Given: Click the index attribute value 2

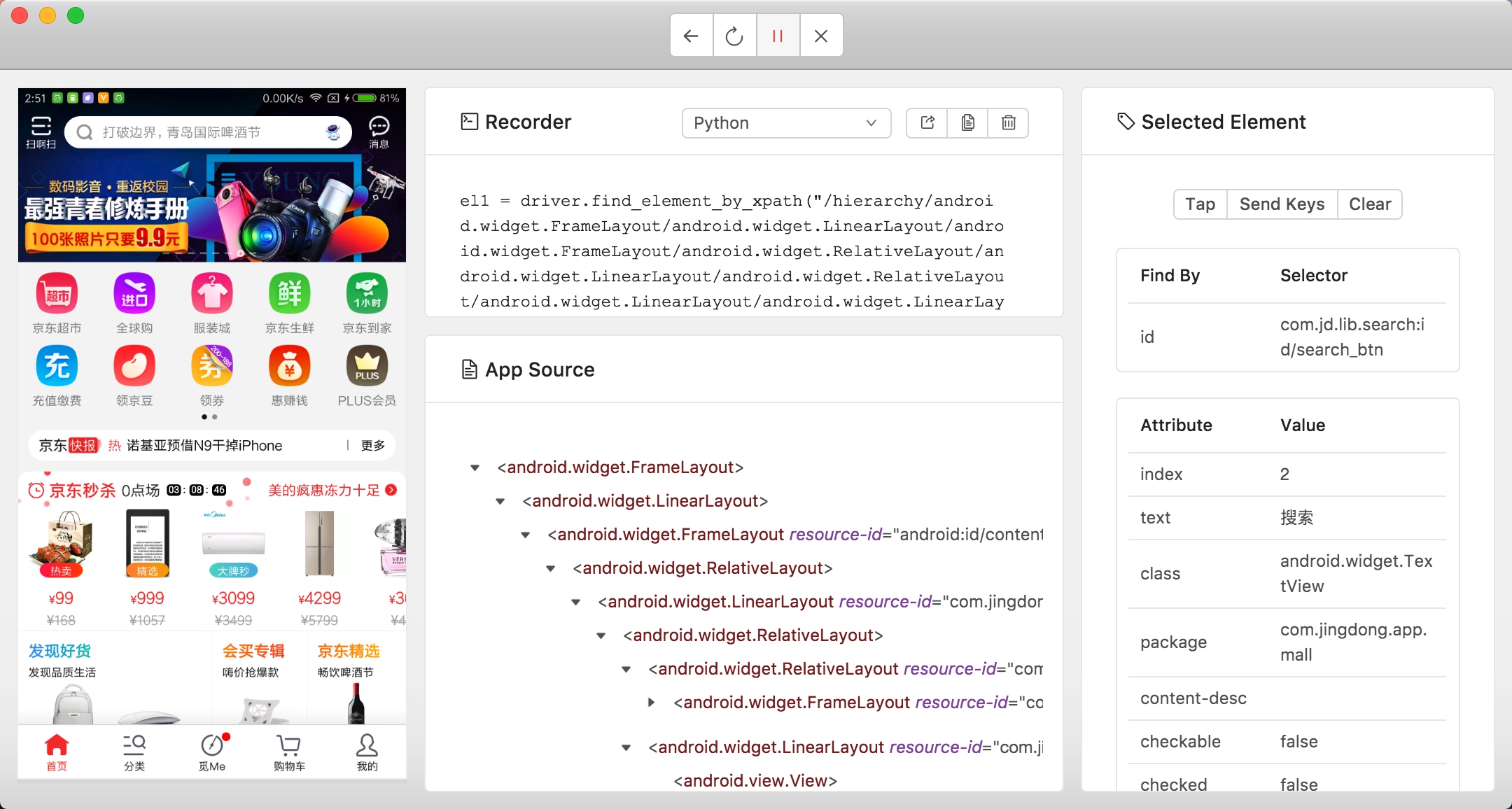Looking at the screenshot, I should click(x=1284, y=474).
